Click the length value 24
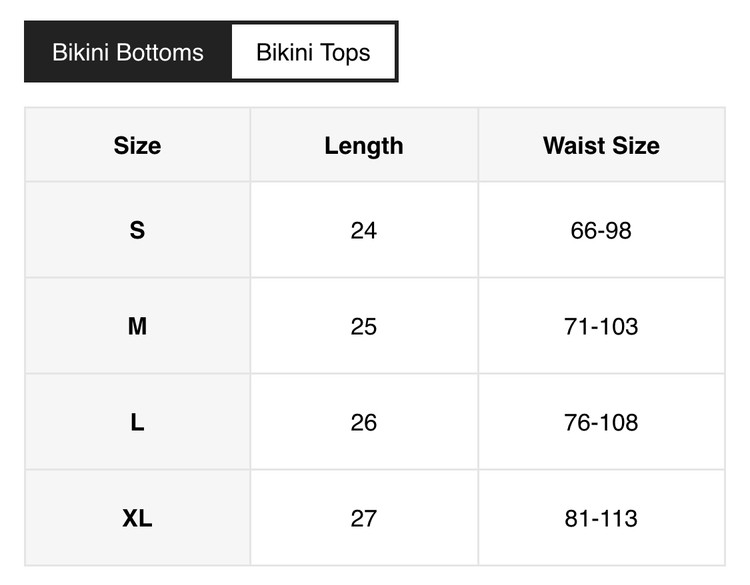Viewport: 750px width, 585px height. coord(364,231)
